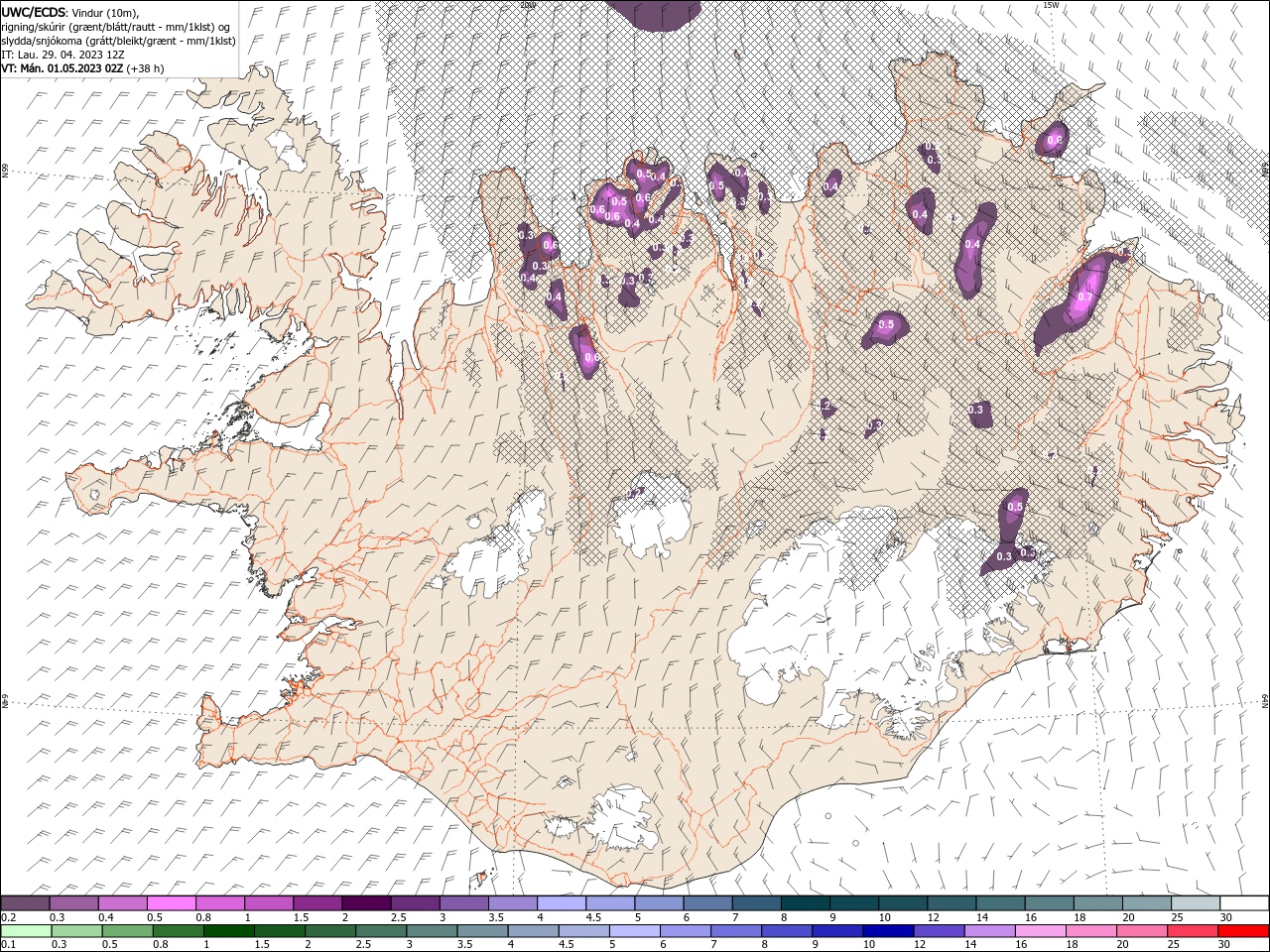Click the '4.5' tick label under the upper legend row
The height and width of the screenshot is (952, 1270).
coord(593,917)
